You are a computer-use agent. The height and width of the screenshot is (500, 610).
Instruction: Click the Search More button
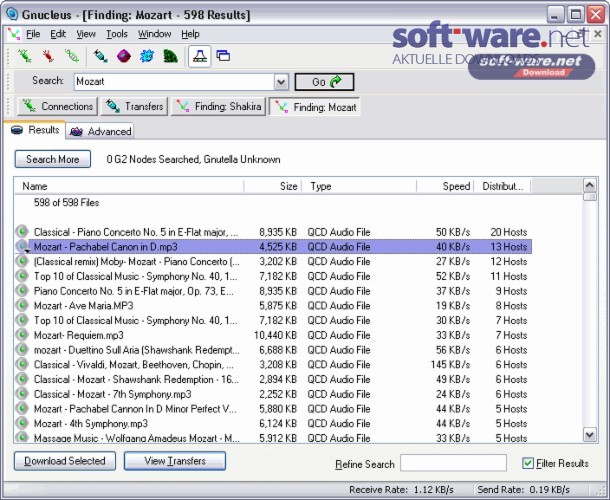53,159
